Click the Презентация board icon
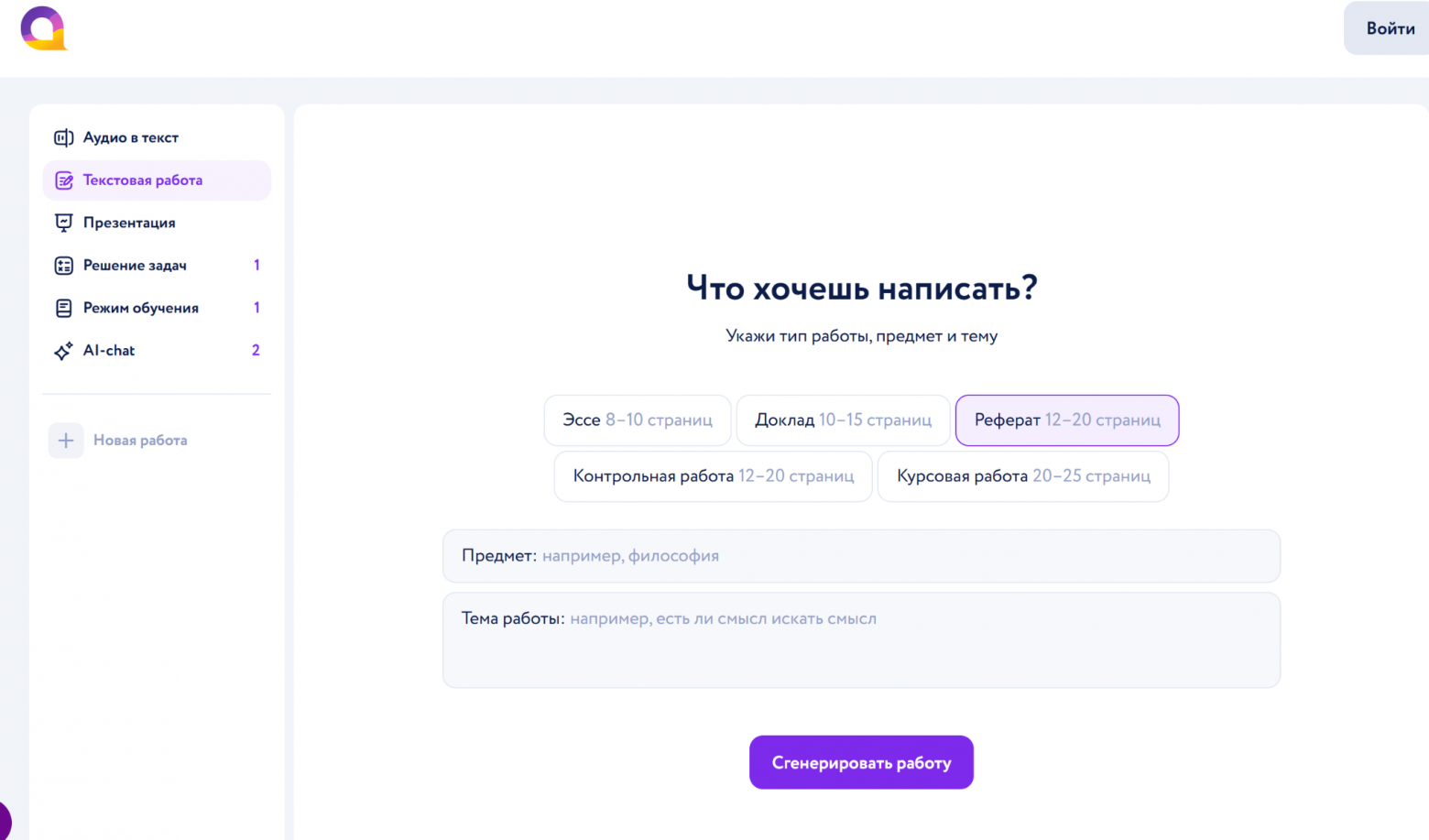 coord(63,223)
